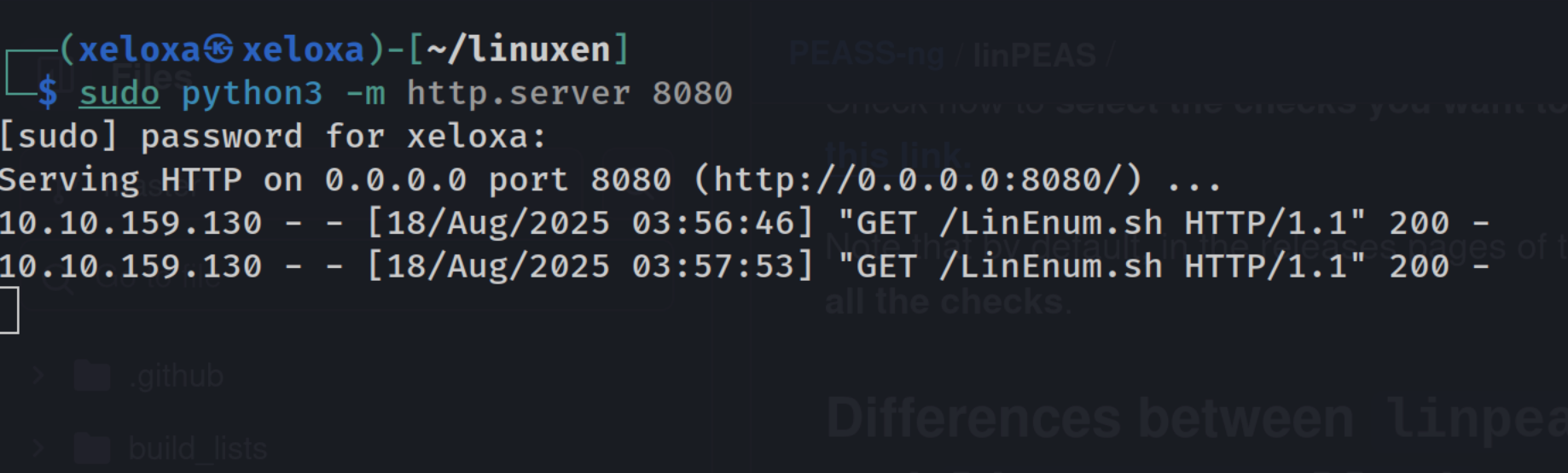Click the second /LinEnum.sh request path
Screen dimensions: 1568x473
click(1051, 267)
